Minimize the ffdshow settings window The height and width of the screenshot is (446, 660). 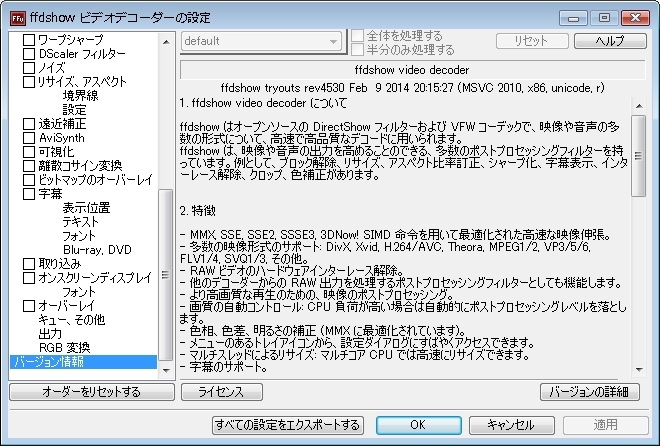click(573, 18)
